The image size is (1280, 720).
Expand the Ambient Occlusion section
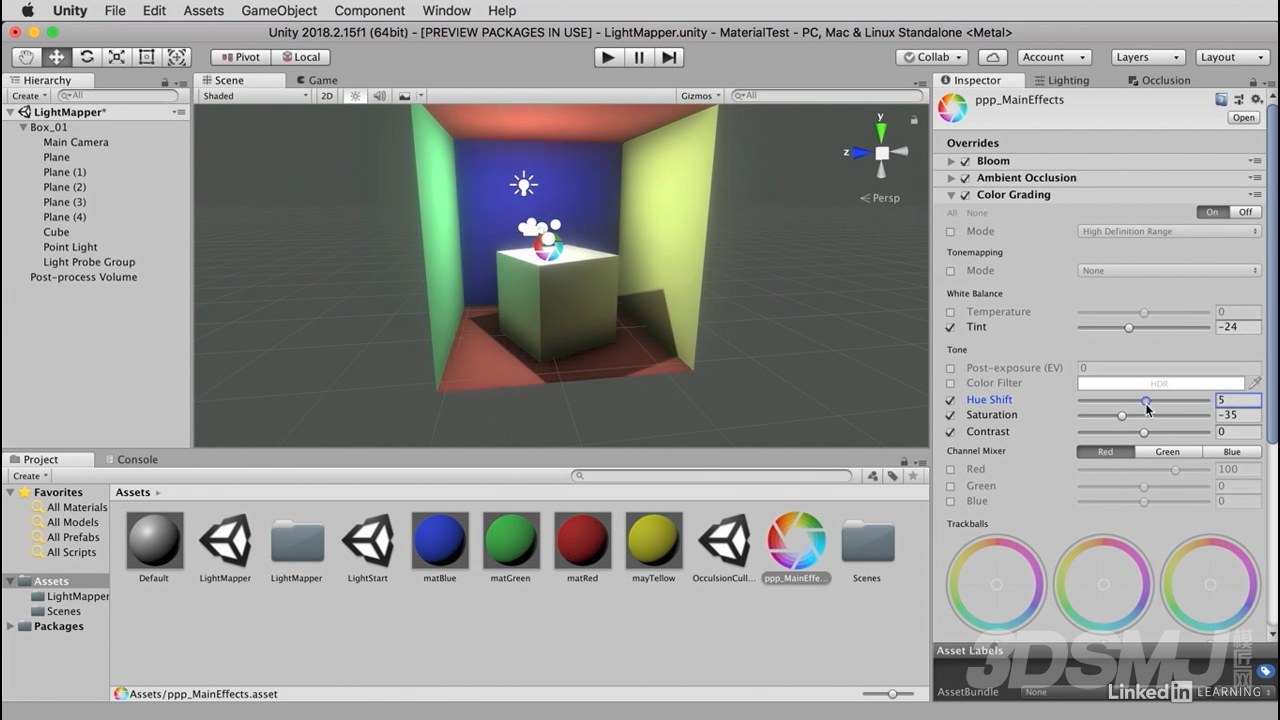tap(951, 178)
